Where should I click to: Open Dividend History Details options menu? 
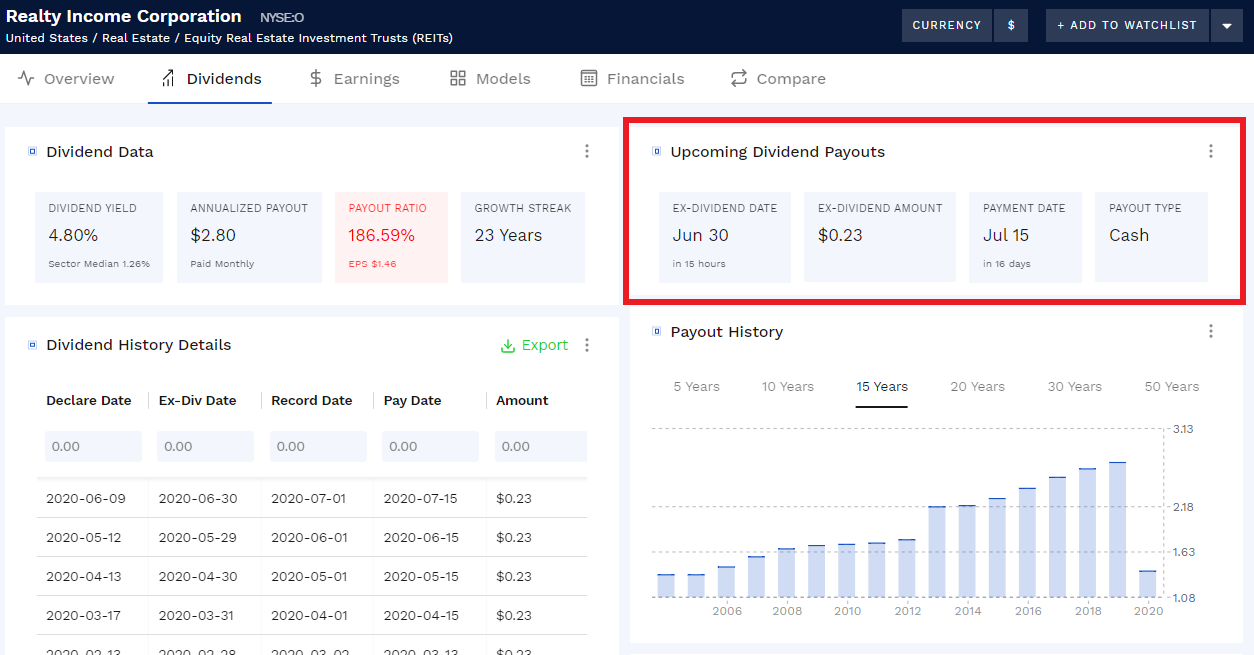pyautogui.click(x=587, y=345)
